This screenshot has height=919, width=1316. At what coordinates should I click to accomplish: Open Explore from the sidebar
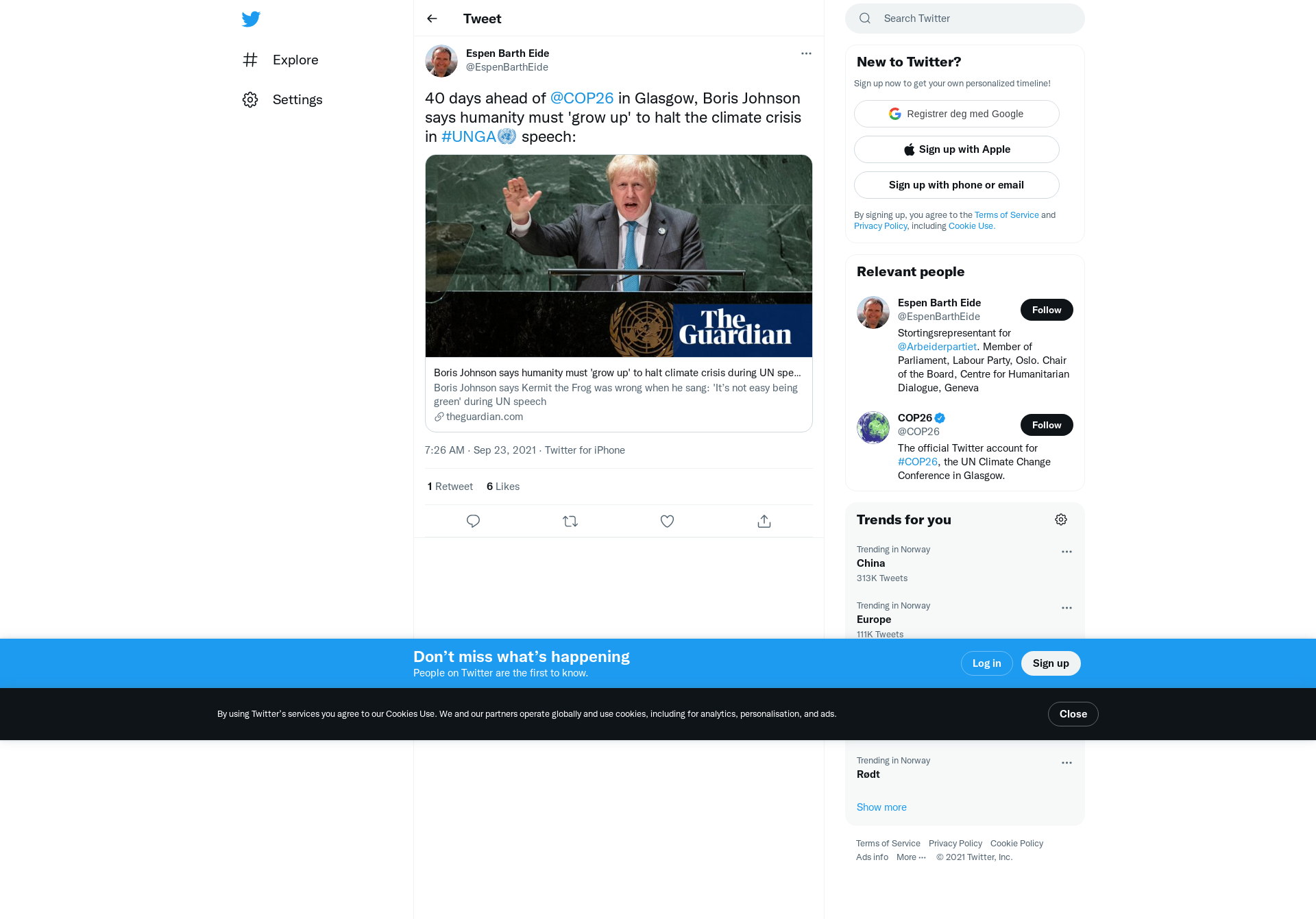click(281, 60)
